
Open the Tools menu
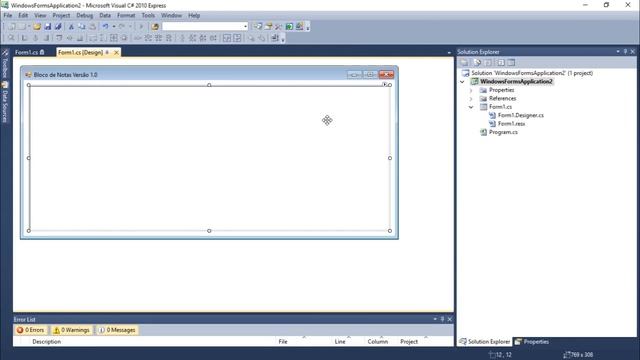[148, 16]
